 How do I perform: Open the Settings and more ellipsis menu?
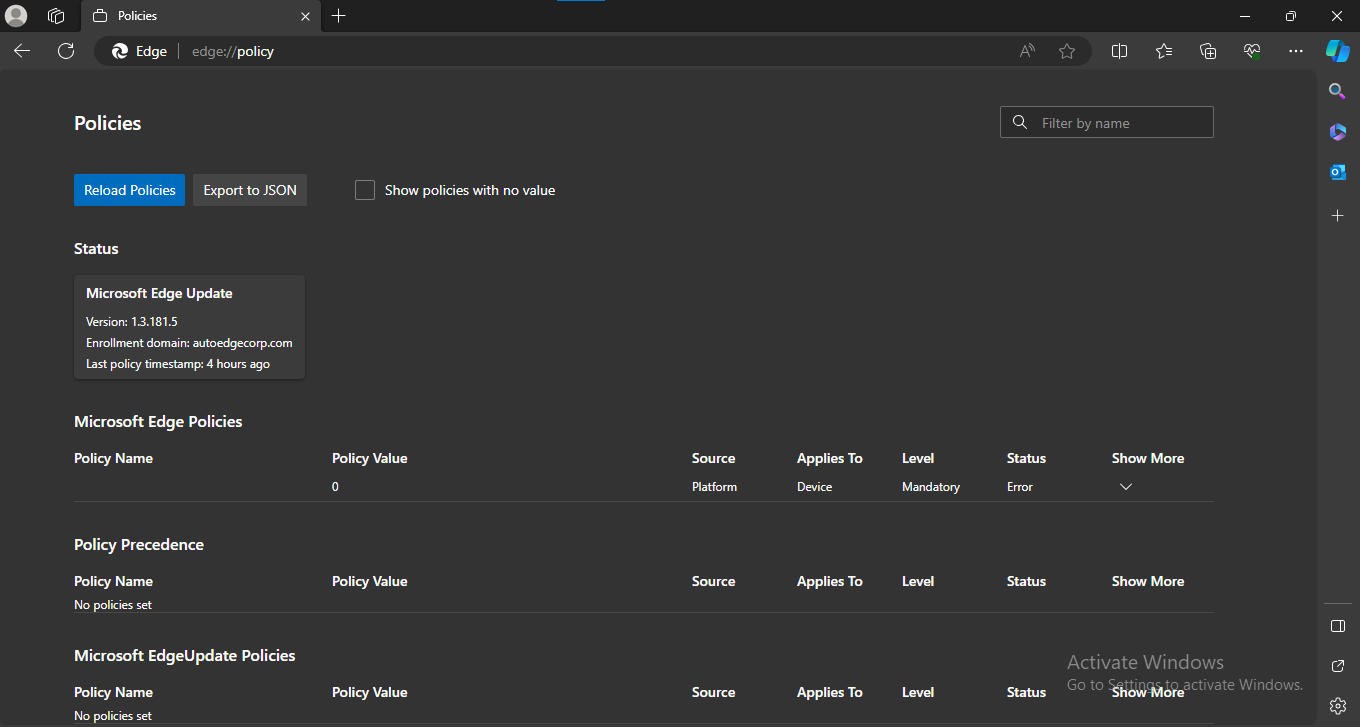pyautogui.click(x=1296, y=51)
